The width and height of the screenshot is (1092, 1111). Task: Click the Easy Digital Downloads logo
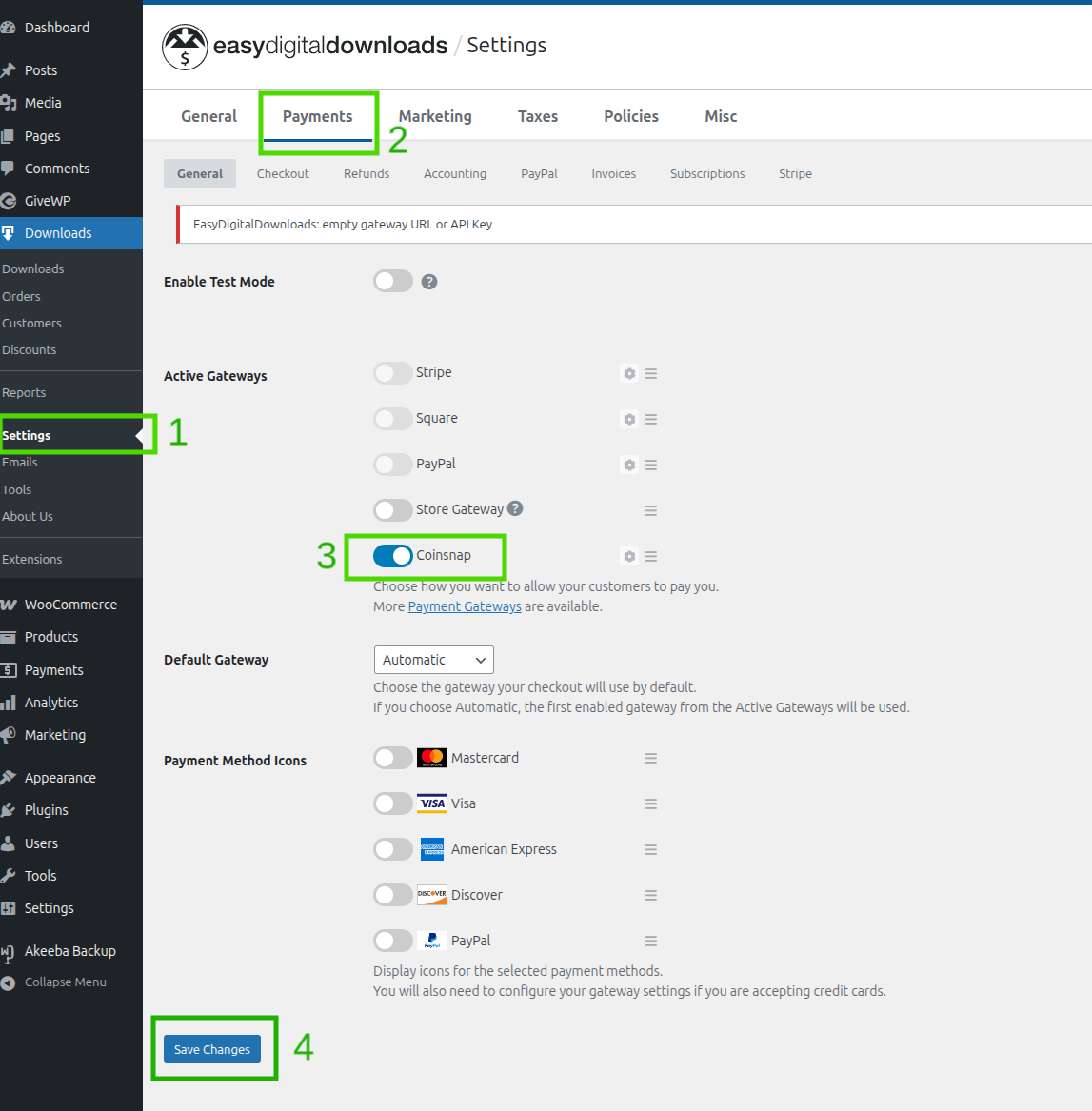point(185,47)
